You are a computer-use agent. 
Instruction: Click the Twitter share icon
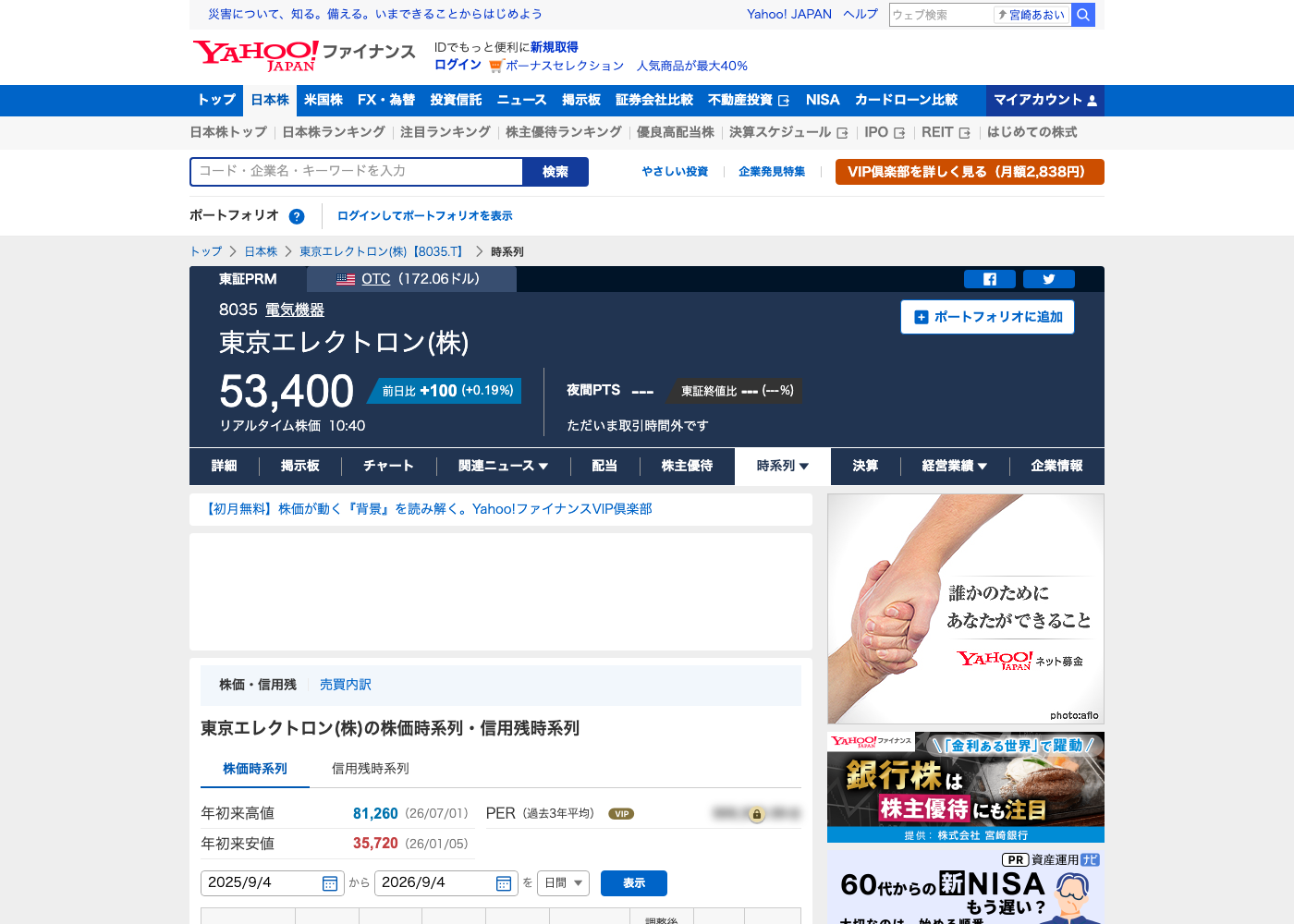click(1049, 279)
